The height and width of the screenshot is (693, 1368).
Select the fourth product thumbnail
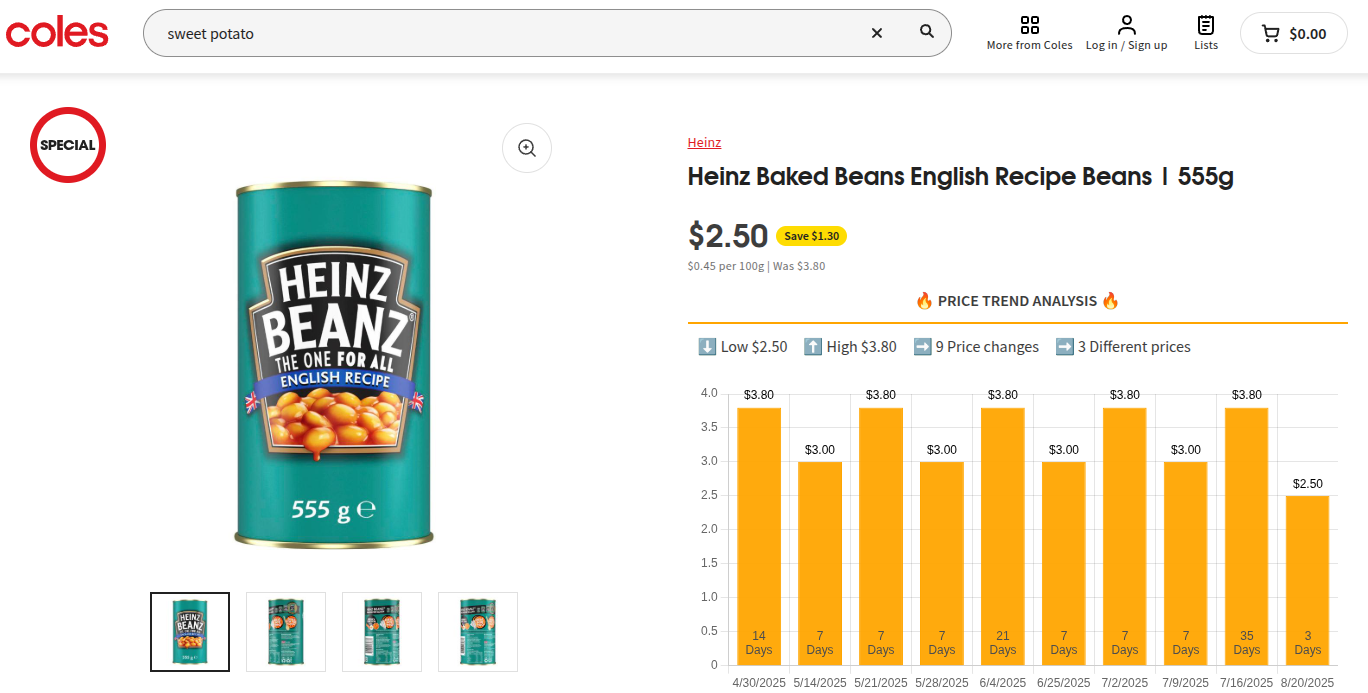[x=478, y=632]
